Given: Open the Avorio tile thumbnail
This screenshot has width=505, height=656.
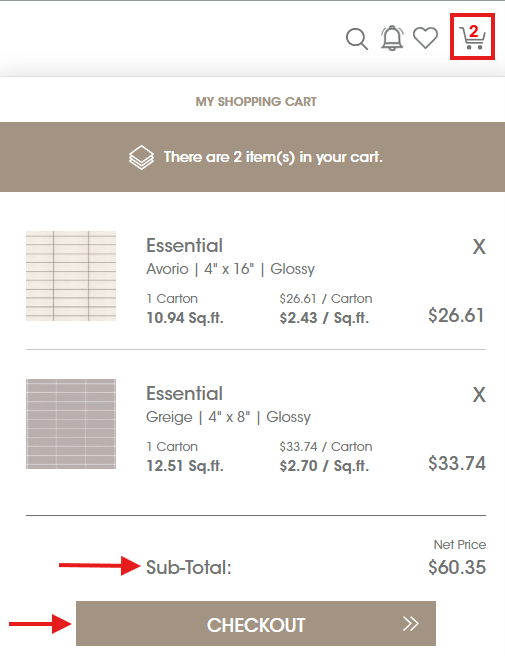Looking at the screenshot, I should point(71,276).
